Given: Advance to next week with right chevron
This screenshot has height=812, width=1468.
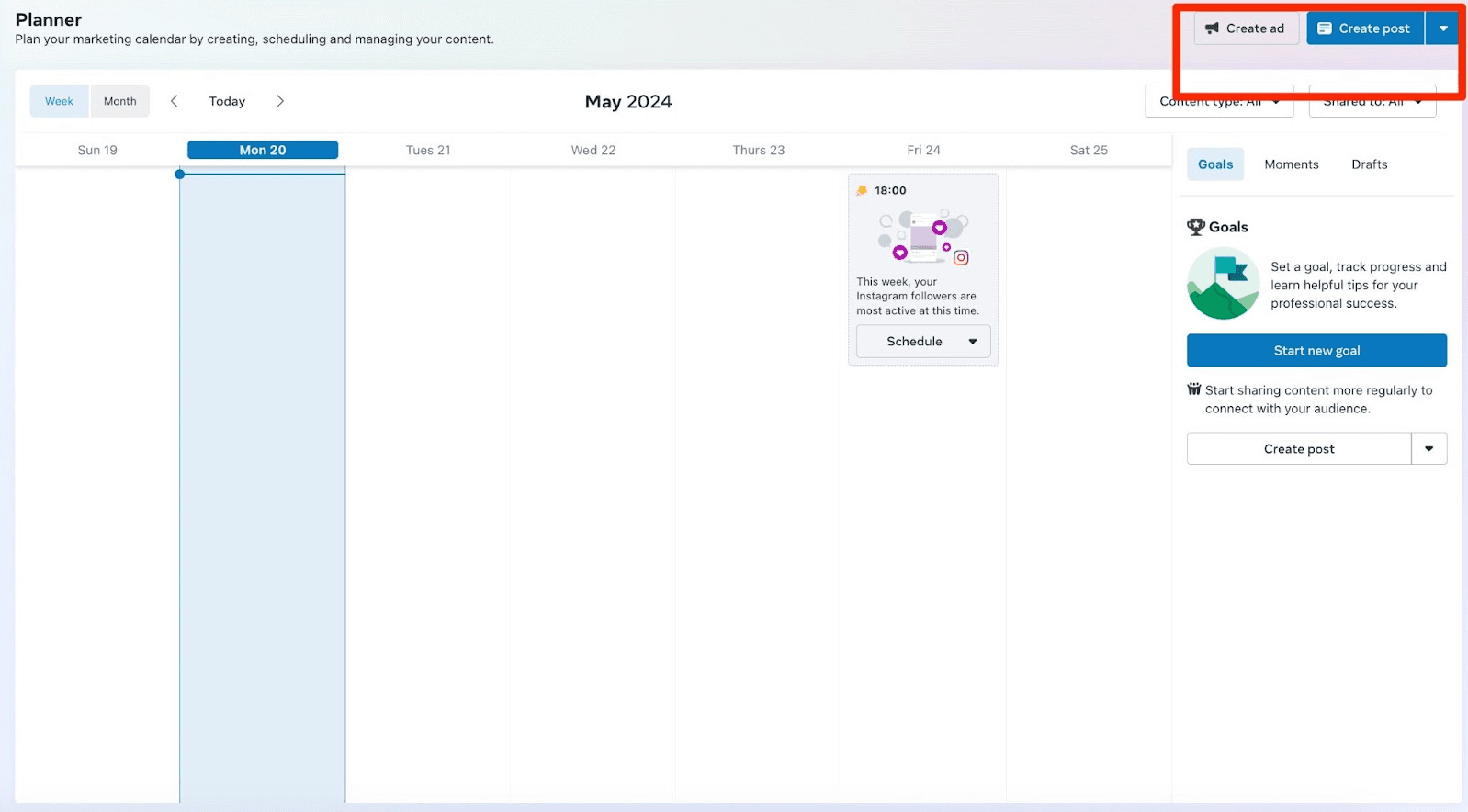Looking at the screenshot, I should [280, 101].
